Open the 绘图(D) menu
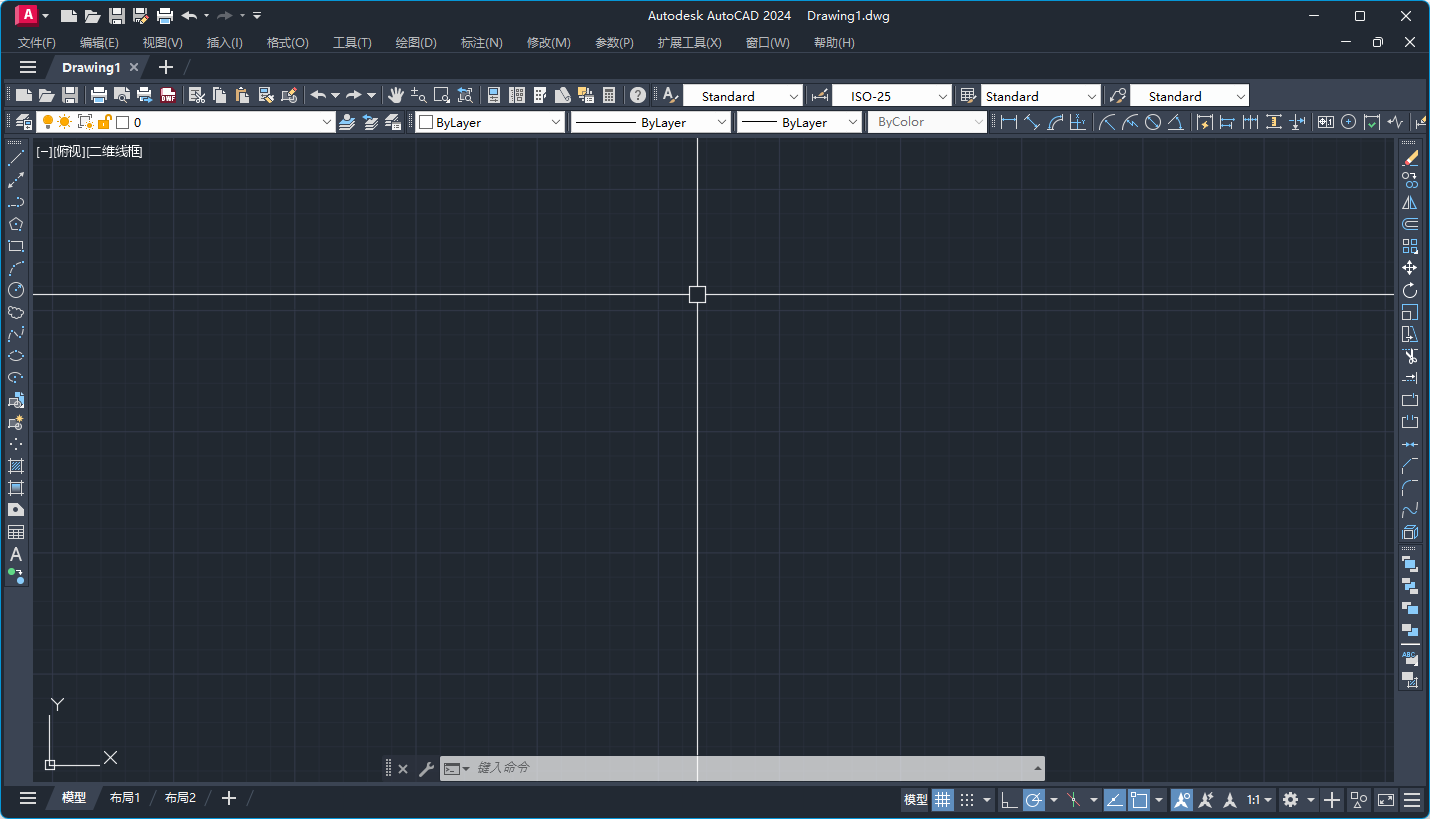 click(416, 43)
